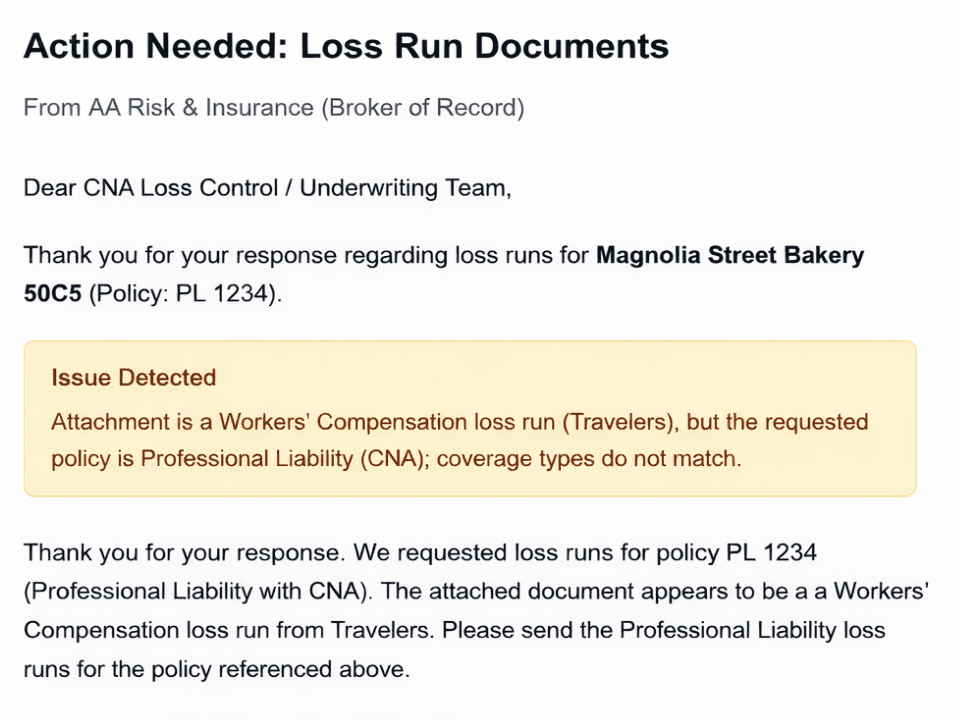This screenshot has width=960, height=720.
Task: Click the "Issue Detected" alert title
Action: 134,378
